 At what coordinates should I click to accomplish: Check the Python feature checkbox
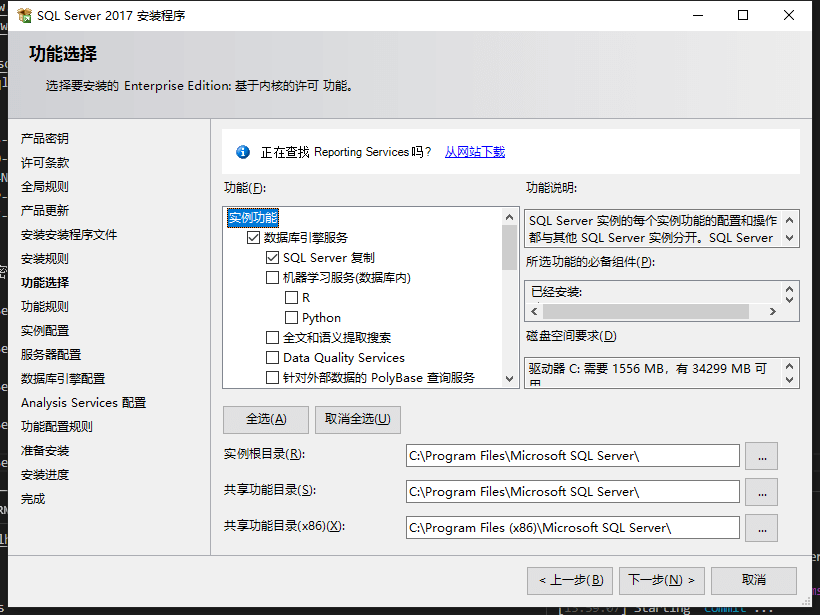pyautogui.click(x=292, y=318)
